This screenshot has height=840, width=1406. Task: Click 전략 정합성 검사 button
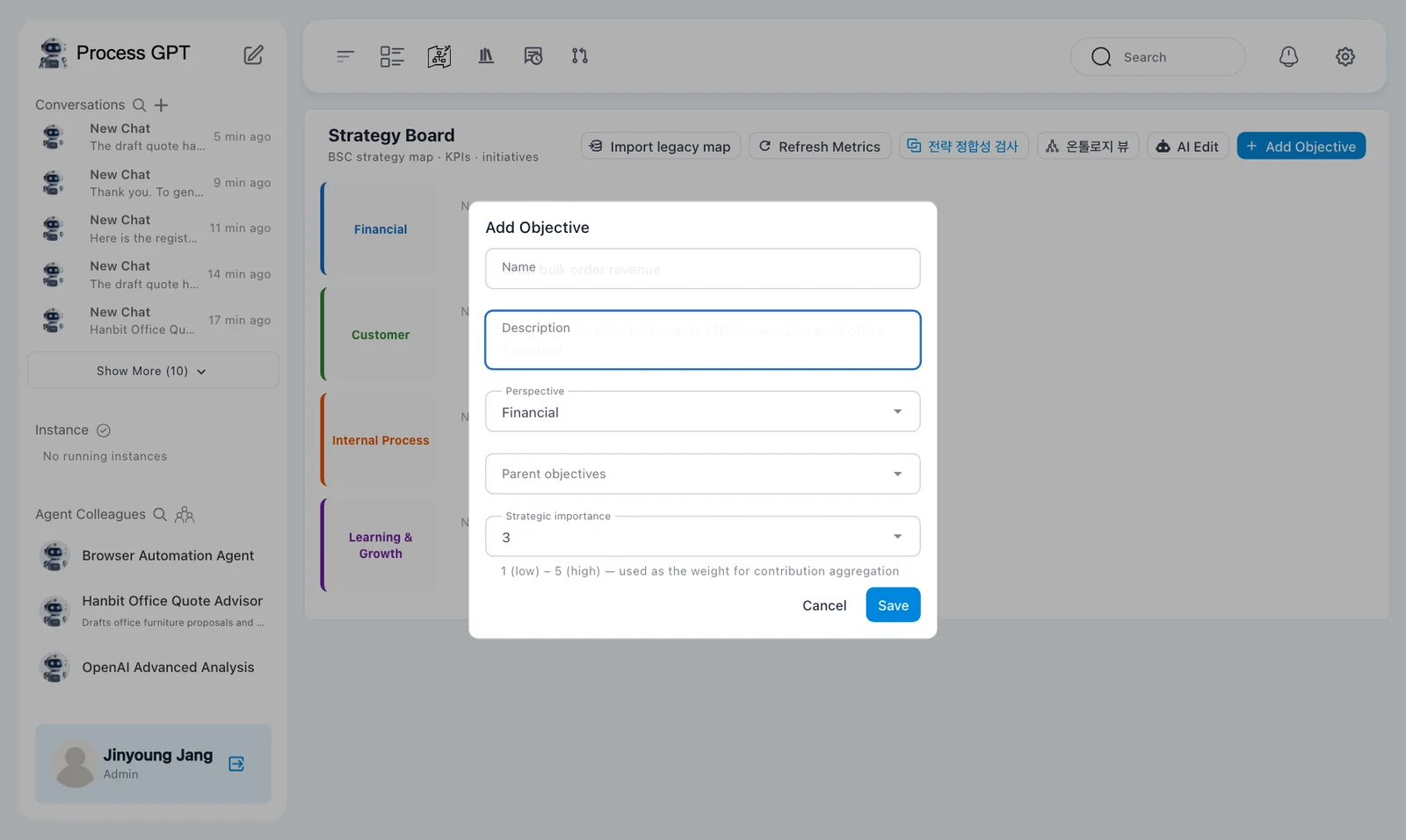(x=964, y=147)
